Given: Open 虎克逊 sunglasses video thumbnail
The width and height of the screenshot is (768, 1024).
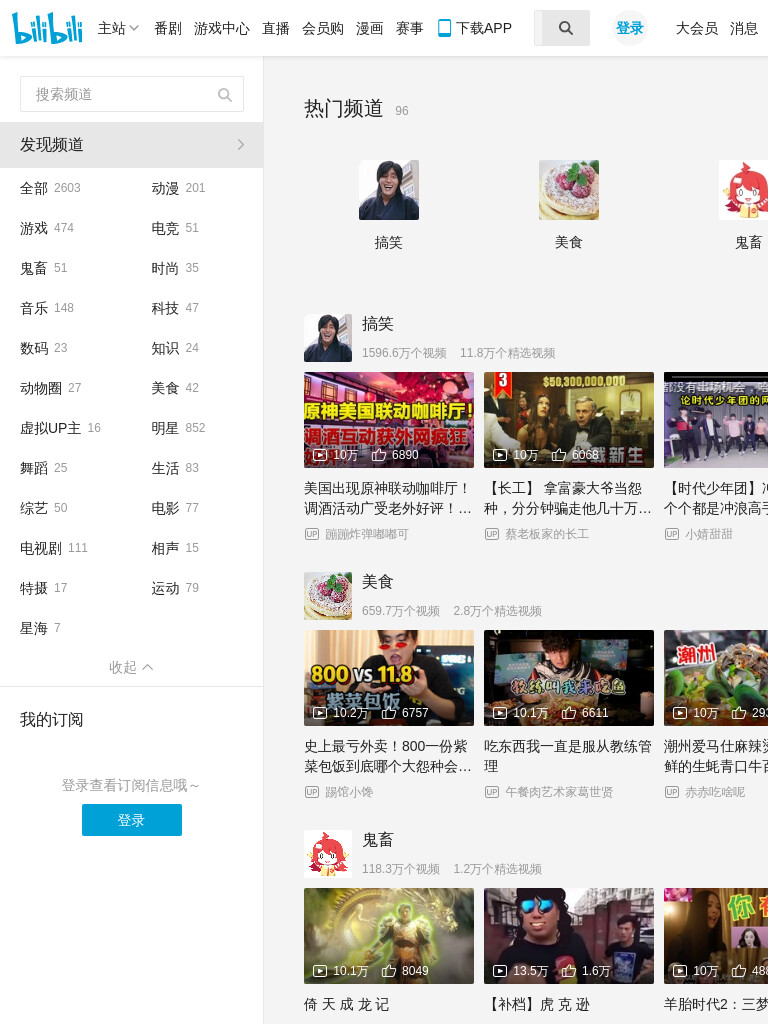Looking at the screenshot, I should (x=568, y=936).
